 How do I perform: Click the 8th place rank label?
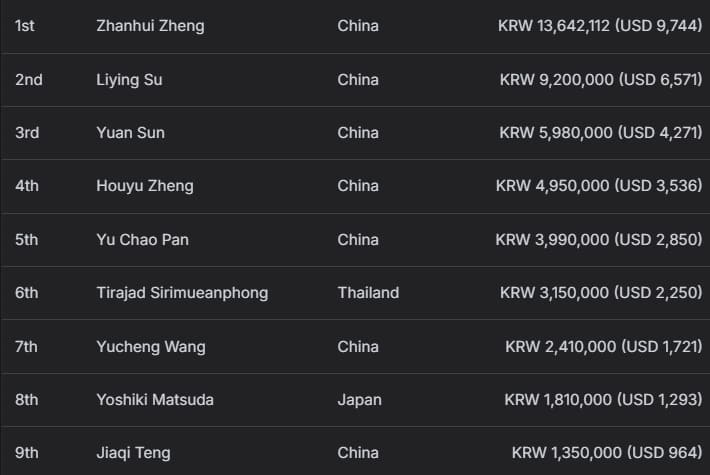click(27, 400)
